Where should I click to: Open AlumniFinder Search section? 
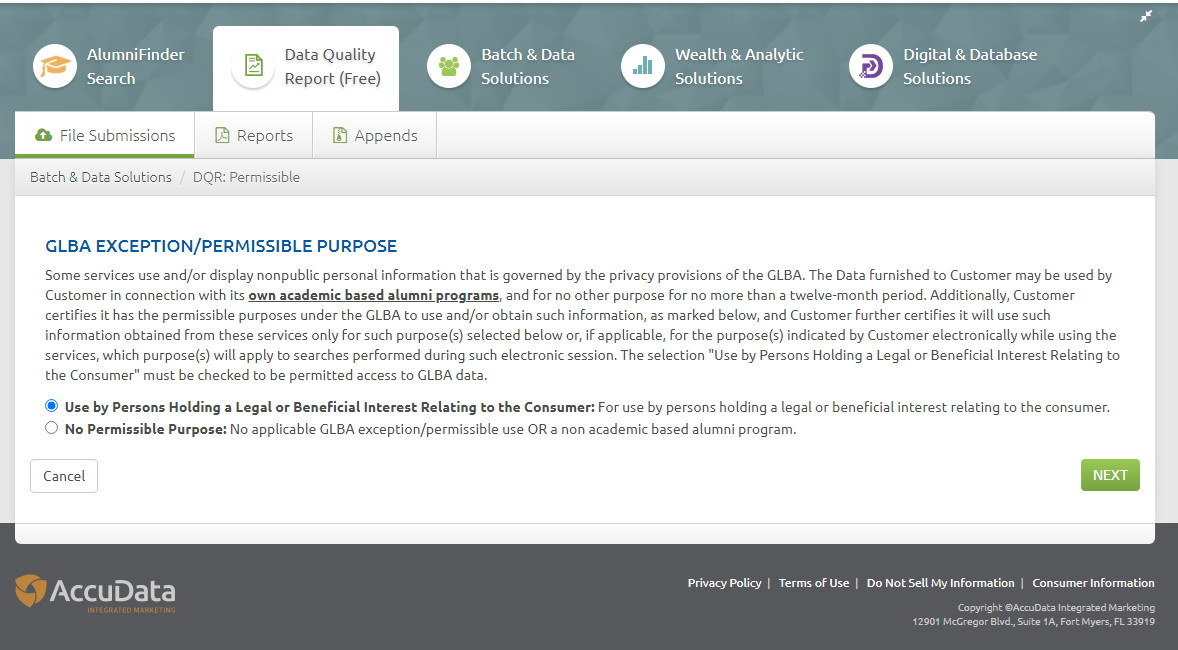click(x=110, y=66)
